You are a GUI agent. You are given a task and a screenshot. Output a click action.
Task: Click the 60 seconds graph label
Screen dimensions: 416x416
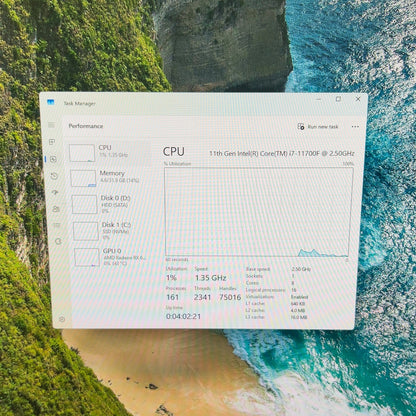(x=177, y=259)
